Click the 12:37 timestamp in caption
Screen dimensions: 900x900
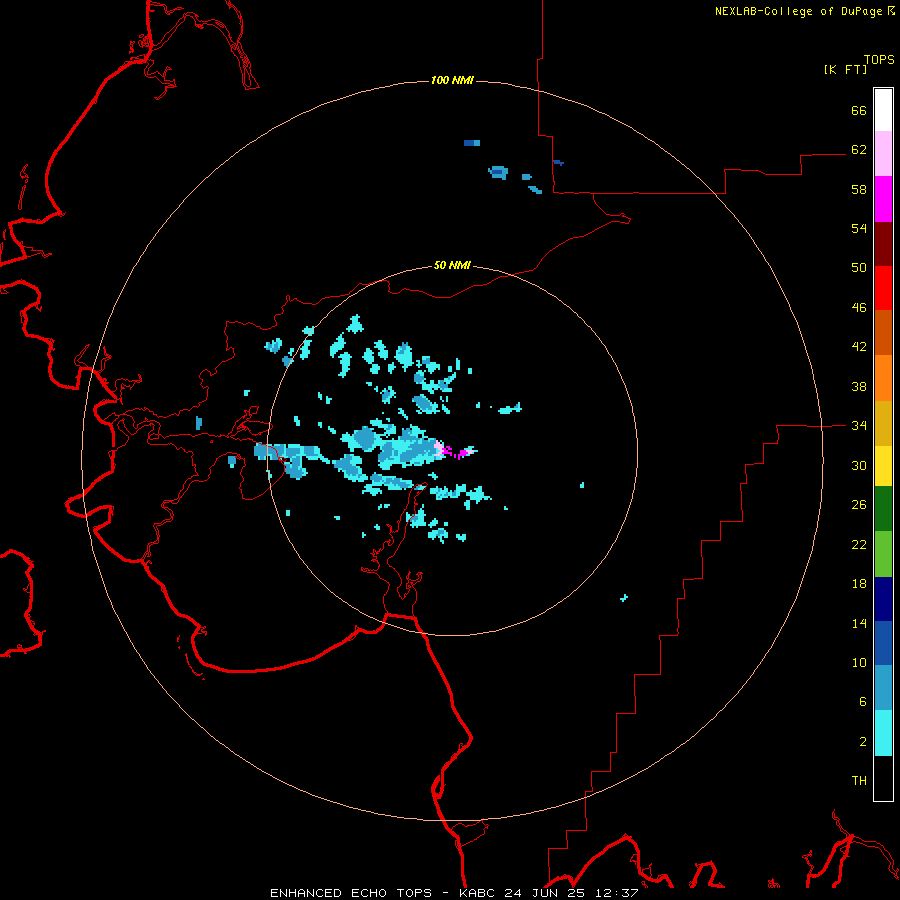[617, 893]
